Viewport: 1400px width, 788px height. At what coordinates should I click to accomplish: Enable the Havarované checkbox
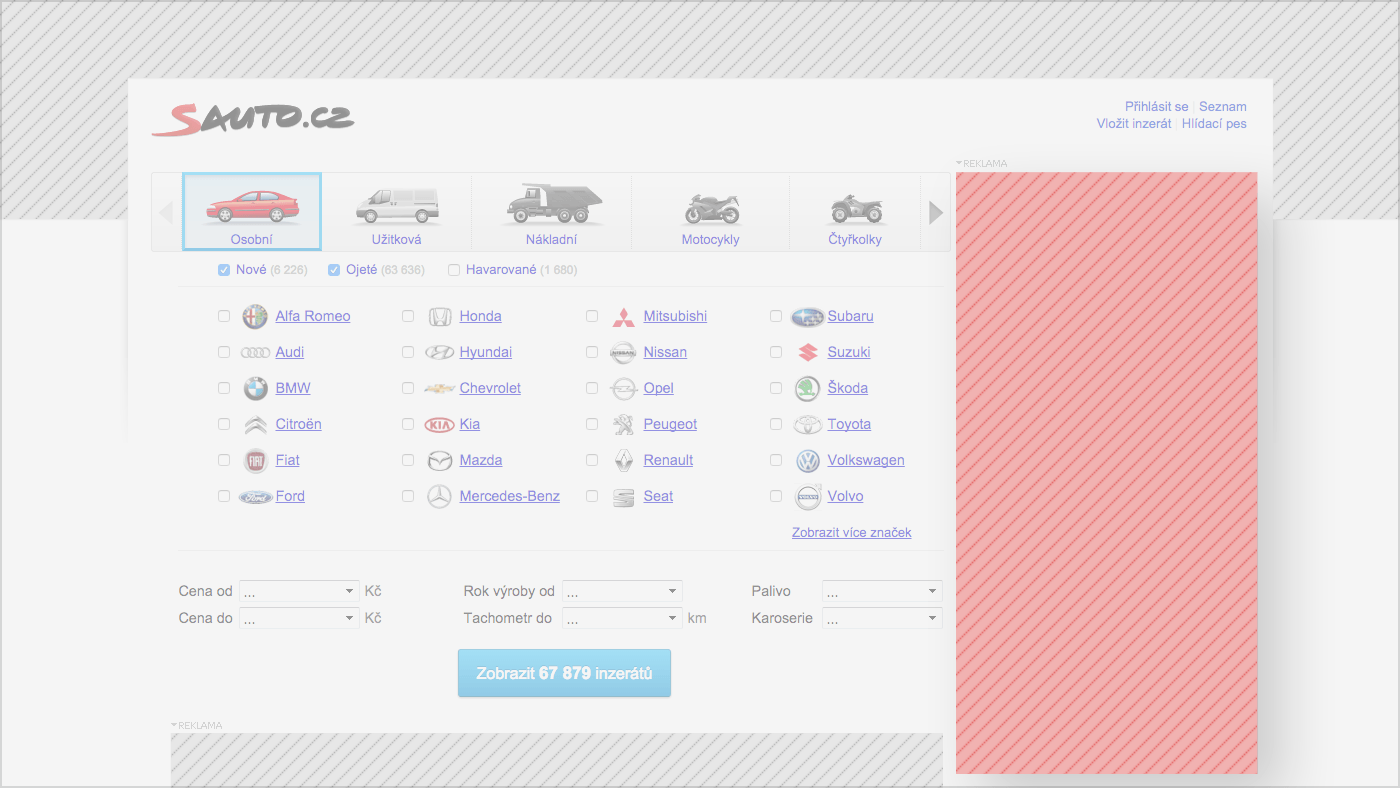[454, 270]
